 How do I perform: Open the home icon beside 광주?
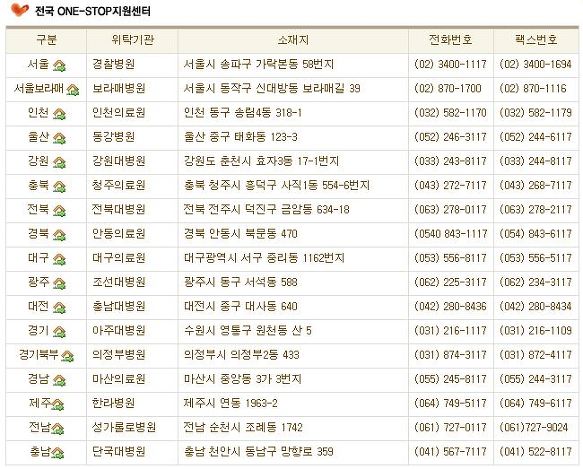point(59,283)
